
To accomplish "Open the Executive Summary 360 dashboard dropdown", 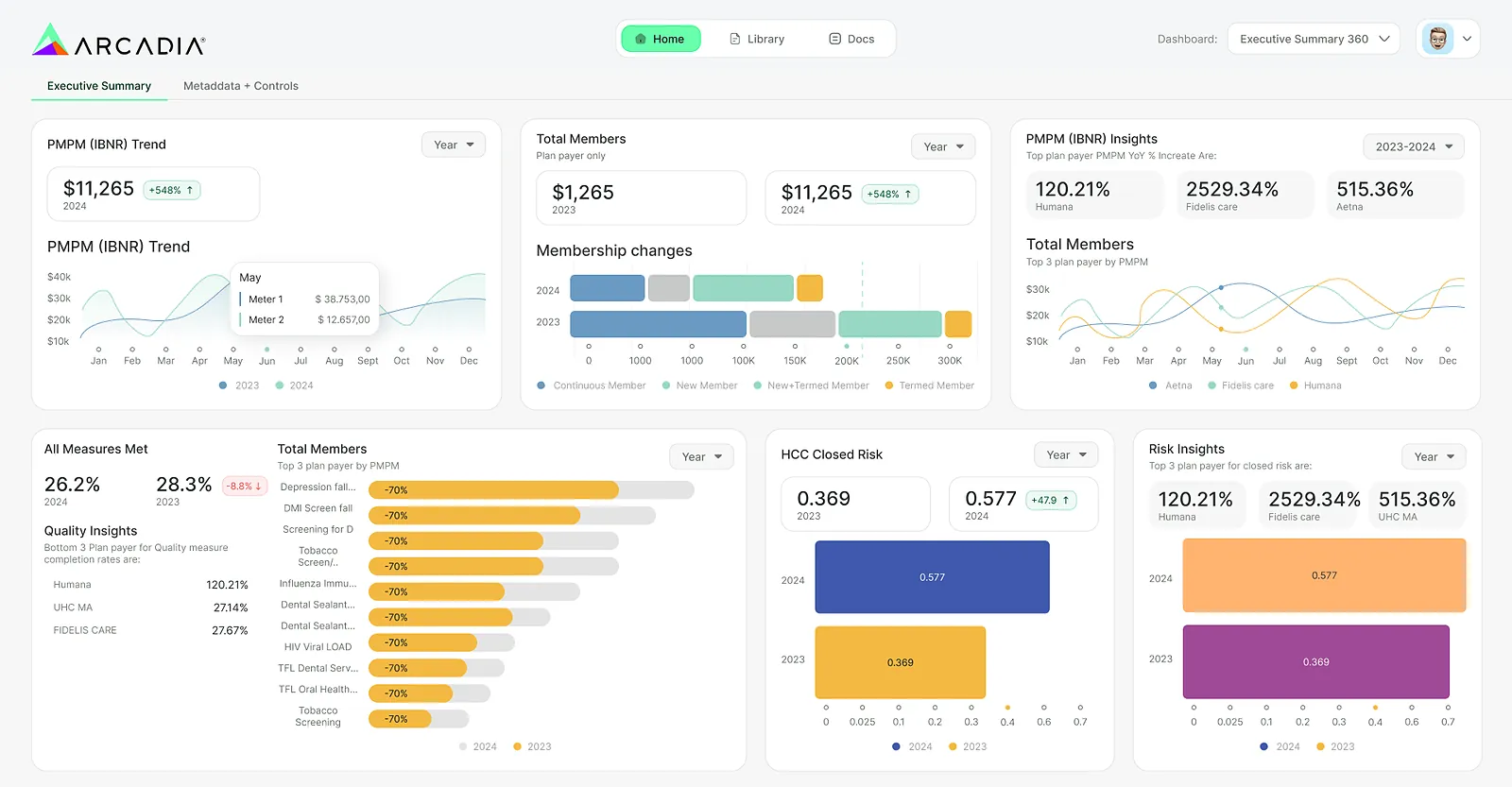I will click(1314, 39).
